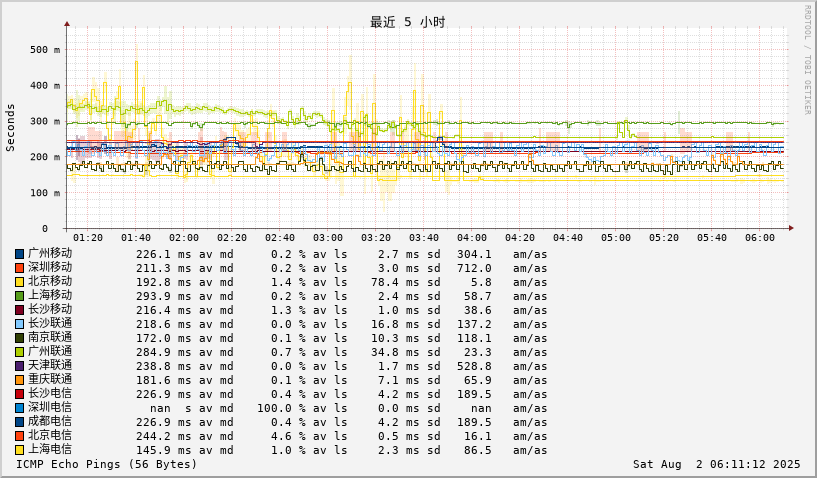The width and height of the screenshot is (817, 478).
Task: Select the 北京电信 legend swatch
Action: point(19,436)
